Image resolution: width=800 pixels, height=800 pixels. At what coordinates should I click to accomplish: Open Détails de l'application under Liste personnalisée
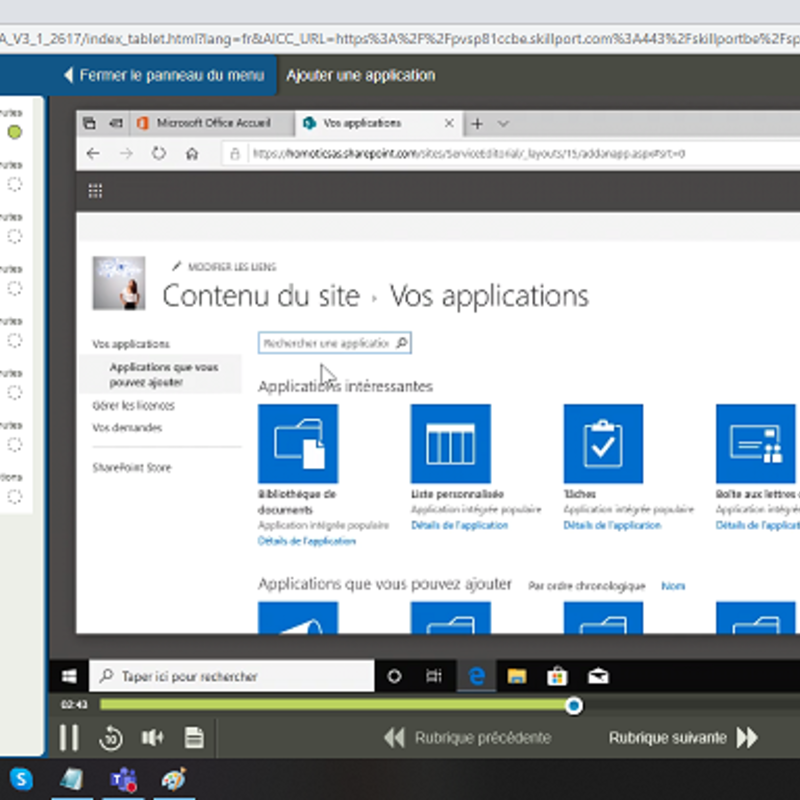pyautogui.click(x=459, y=525)
